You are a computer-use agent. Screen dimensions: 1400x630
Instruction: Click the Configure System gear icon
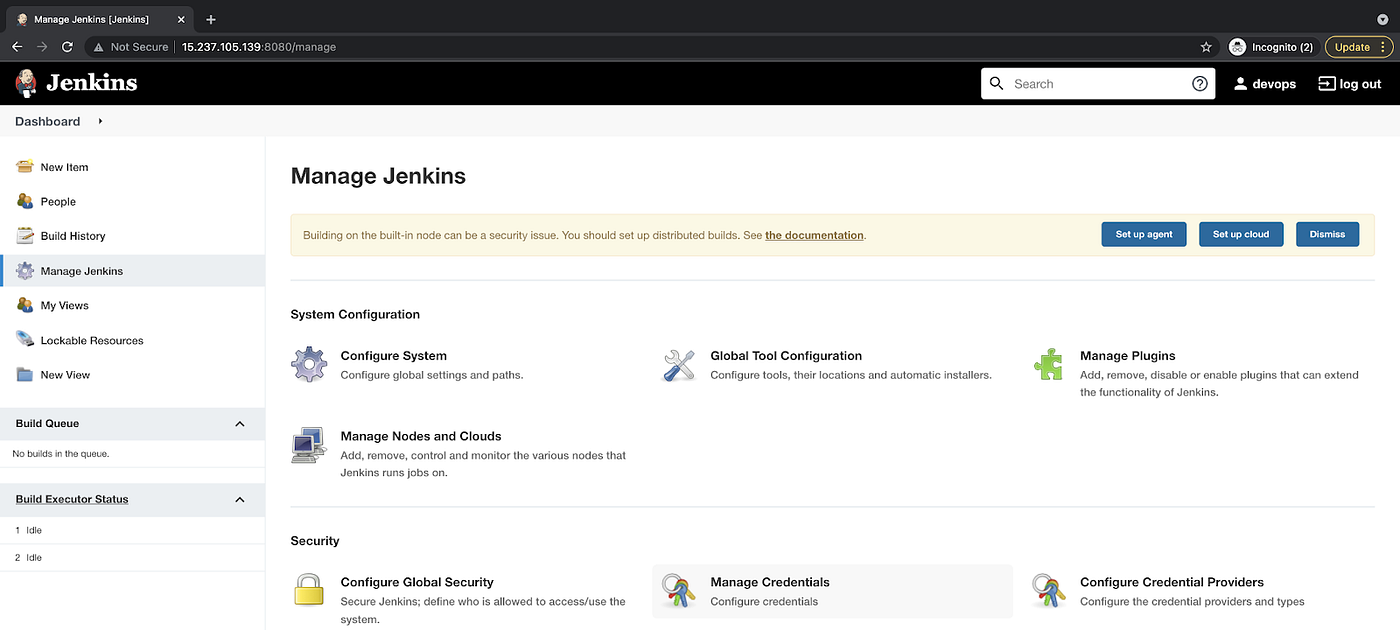pos(309,364)
